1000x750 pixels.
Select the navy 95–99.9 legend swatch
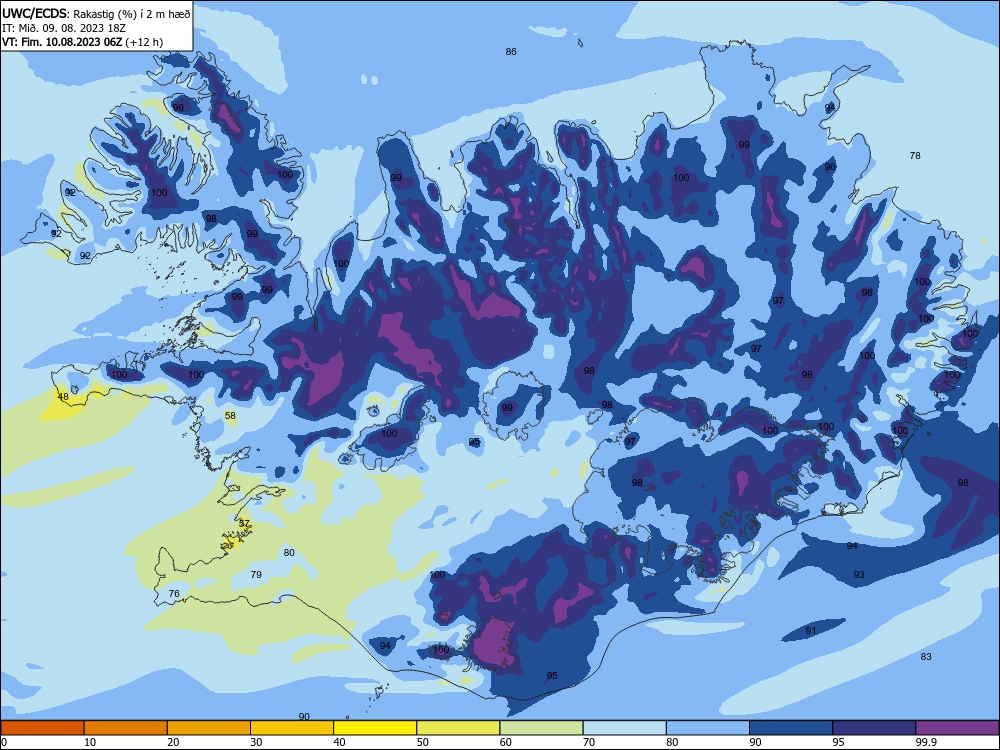click(874, 728)
